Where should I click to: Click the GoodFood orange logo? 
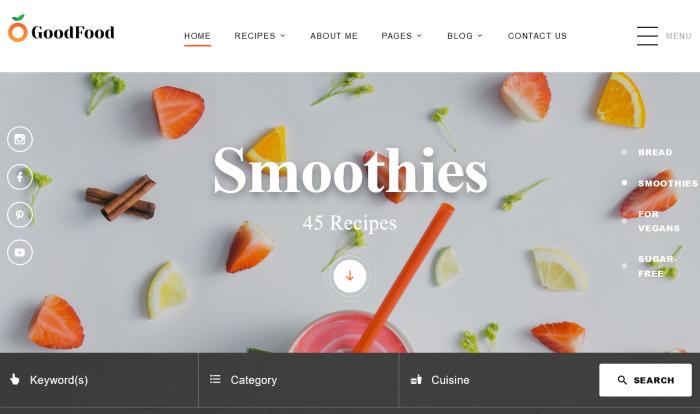[18, 29]
